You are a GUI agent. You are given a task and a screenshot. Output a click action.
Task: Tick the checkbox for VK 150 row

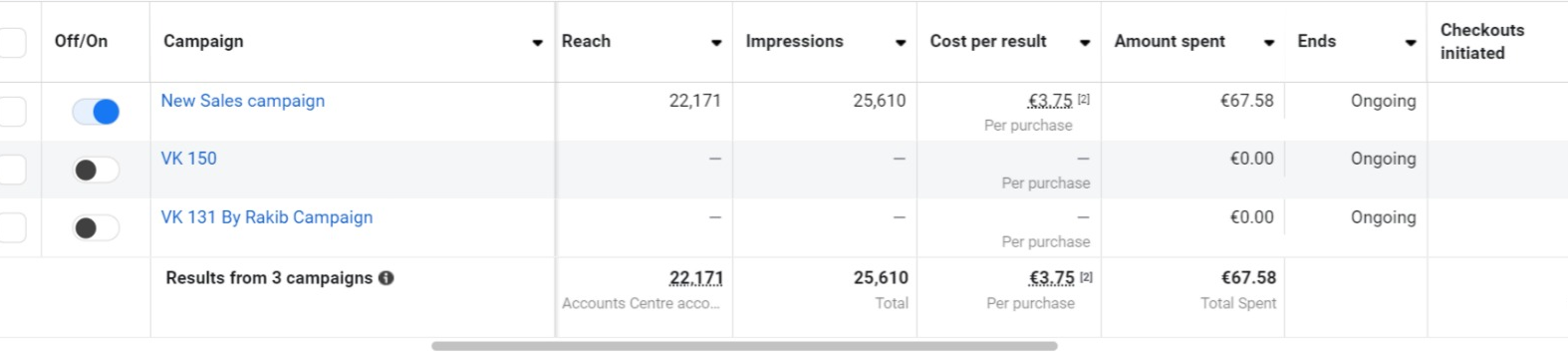coord(12,170)
